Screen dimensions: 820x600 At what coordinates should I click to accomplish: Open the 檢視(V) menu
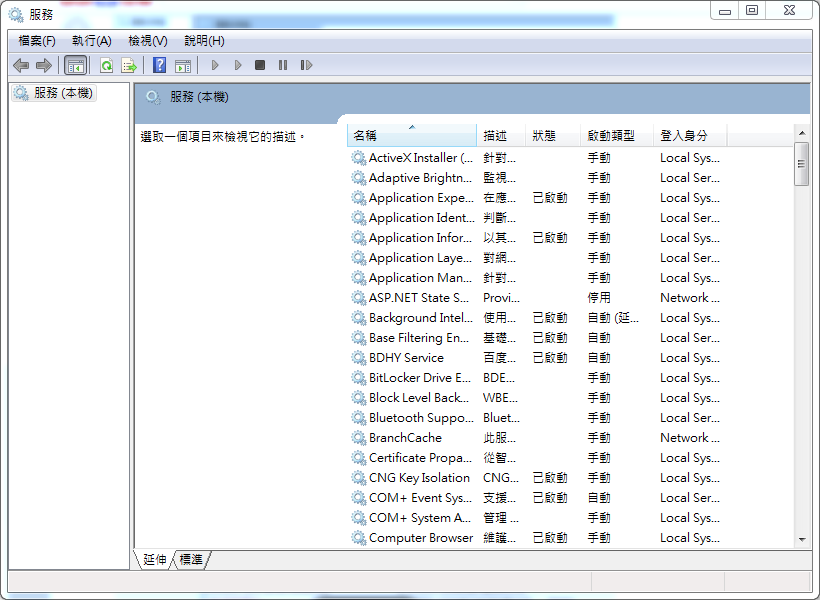click(148, 41)
